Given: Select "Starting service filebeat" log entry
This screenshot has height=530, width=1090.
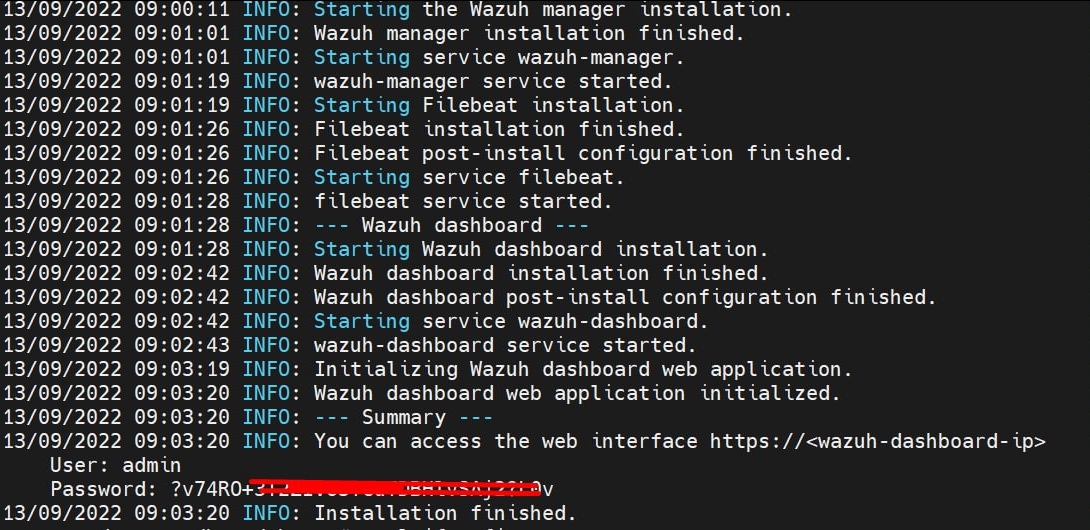Looking at the screenshot, I should (469, 177).
